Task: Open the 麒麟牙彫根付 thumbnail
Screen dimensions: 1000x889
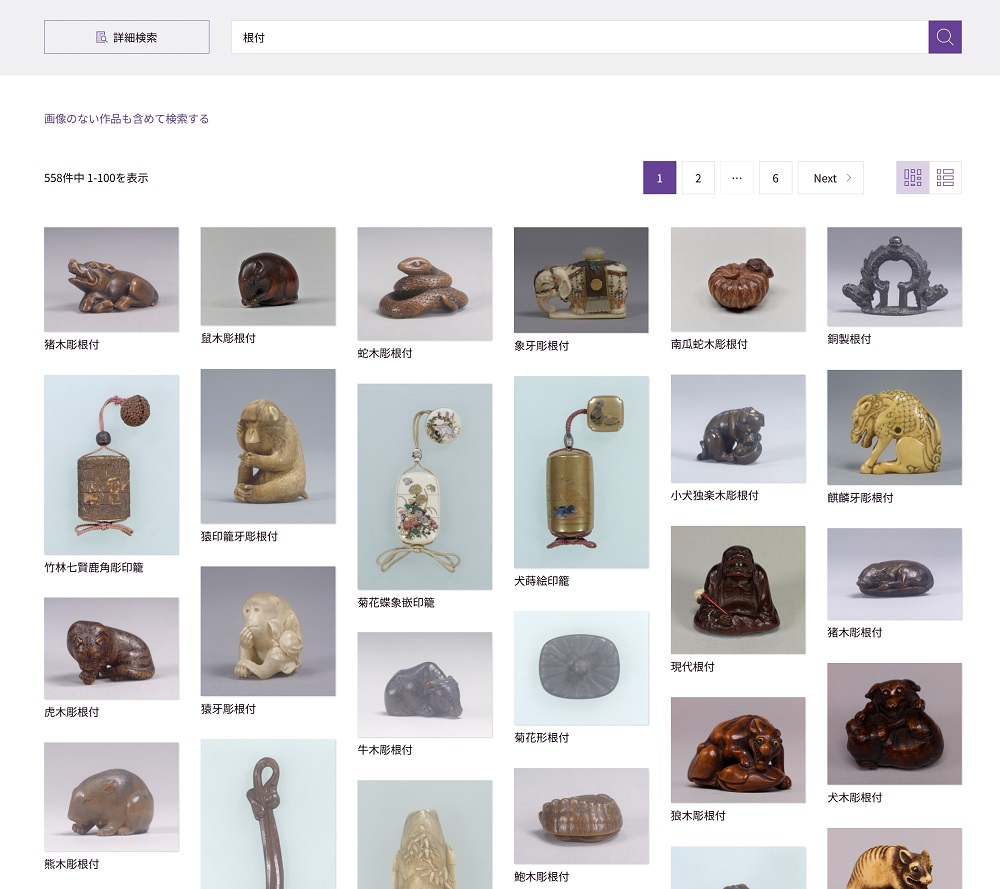Action: (894, 427)
